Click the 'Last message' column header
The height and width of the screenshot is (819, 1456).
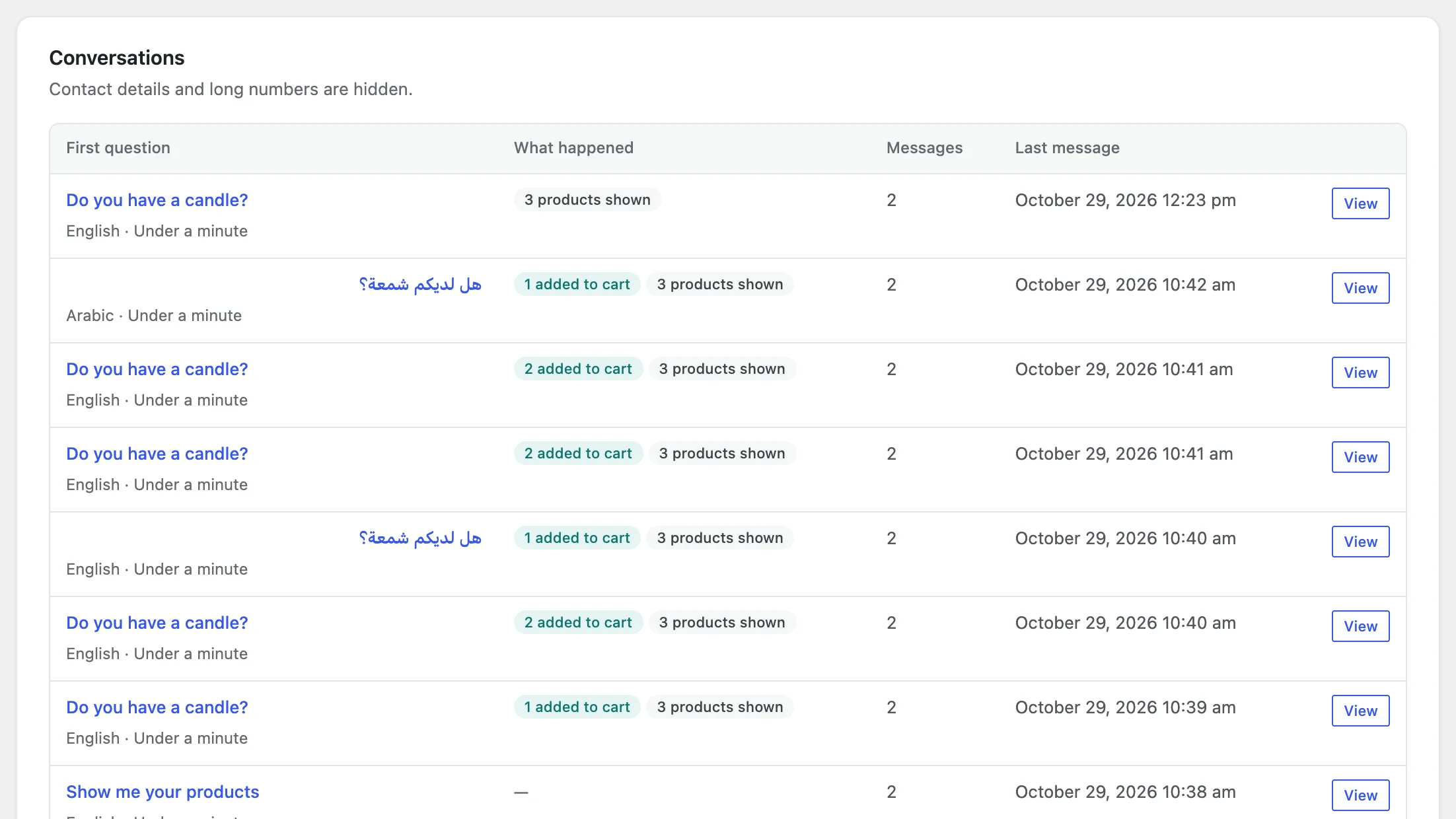click(x=1067, y=148)
